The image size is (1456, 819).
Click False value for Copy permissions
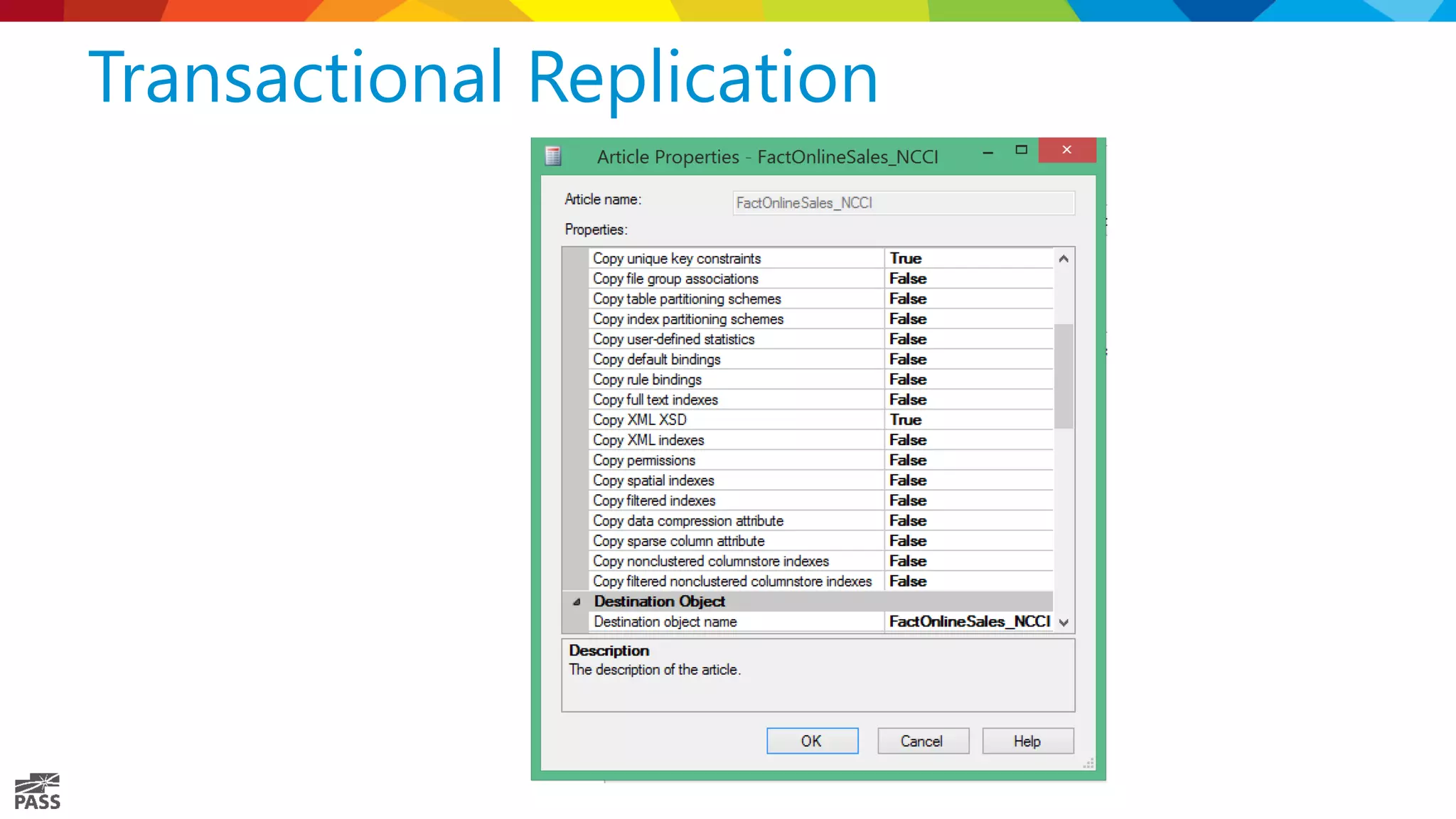coord(908,460)
